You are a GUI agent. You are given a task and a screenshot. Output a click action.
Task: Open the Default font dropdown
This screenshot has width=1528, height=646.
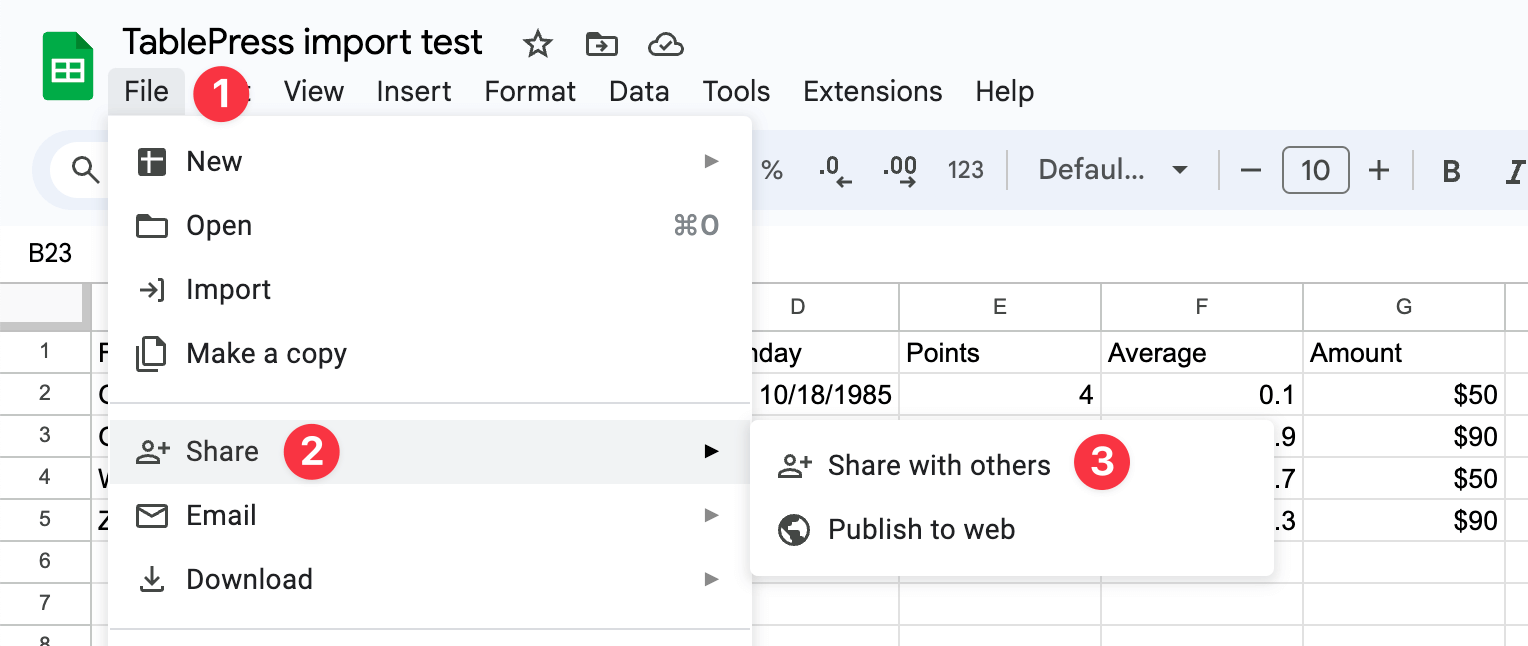pos(1112,170)
